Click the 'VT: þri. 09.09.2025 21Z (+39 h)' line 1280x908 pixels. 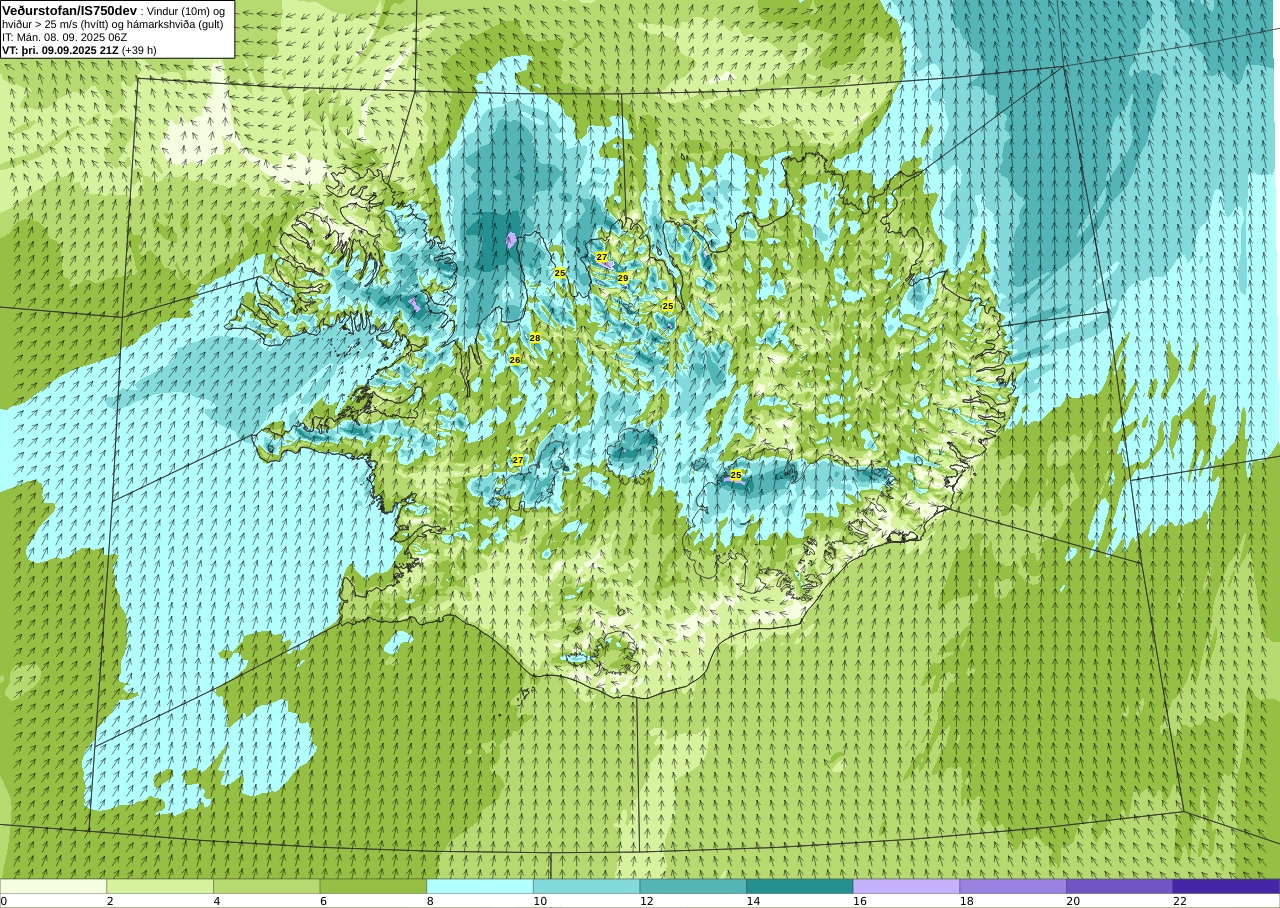(x=79, y=50)
